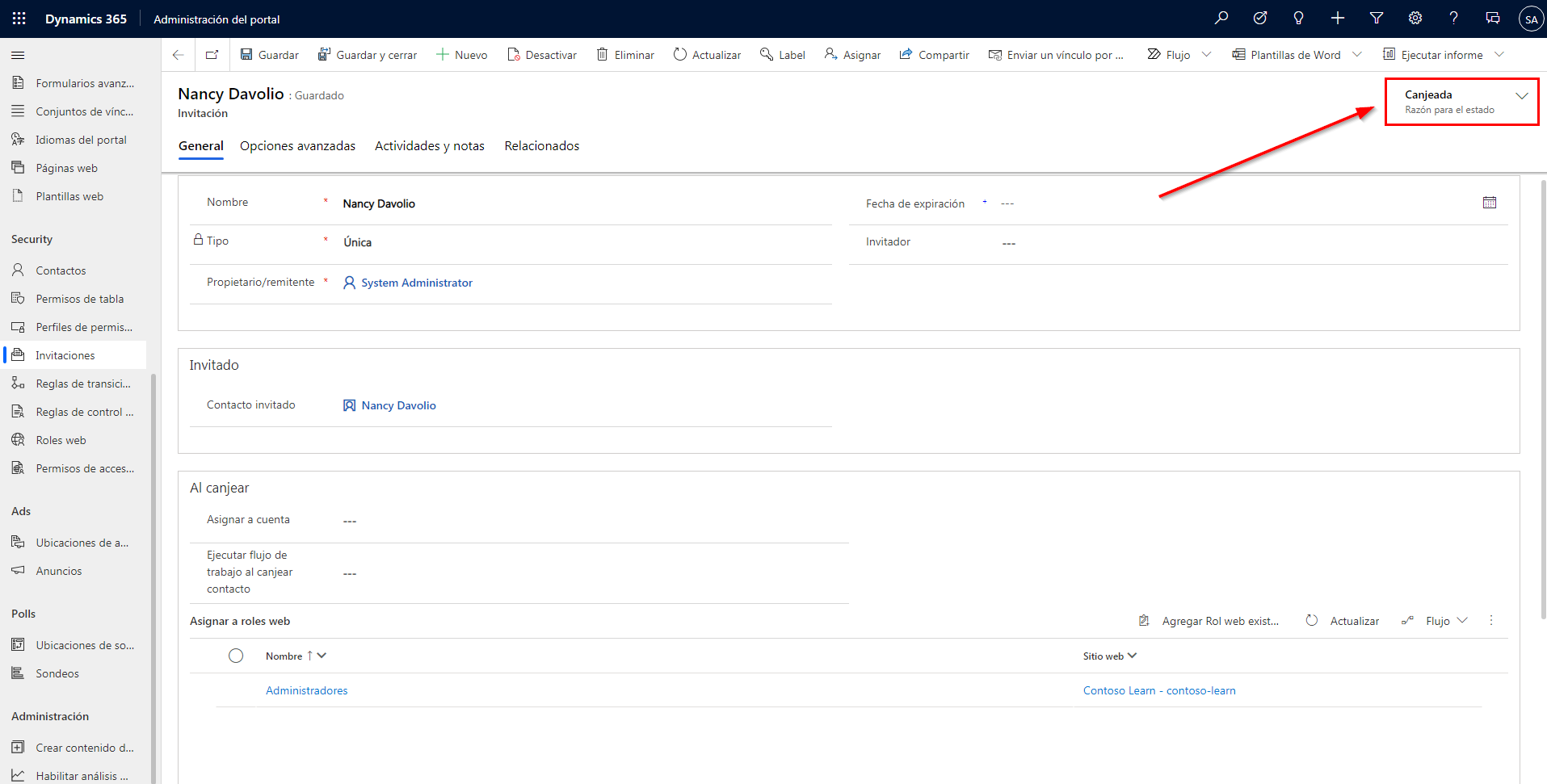
Task: Open Páginas web in the sidebar
Action: (x=74, y=168)
